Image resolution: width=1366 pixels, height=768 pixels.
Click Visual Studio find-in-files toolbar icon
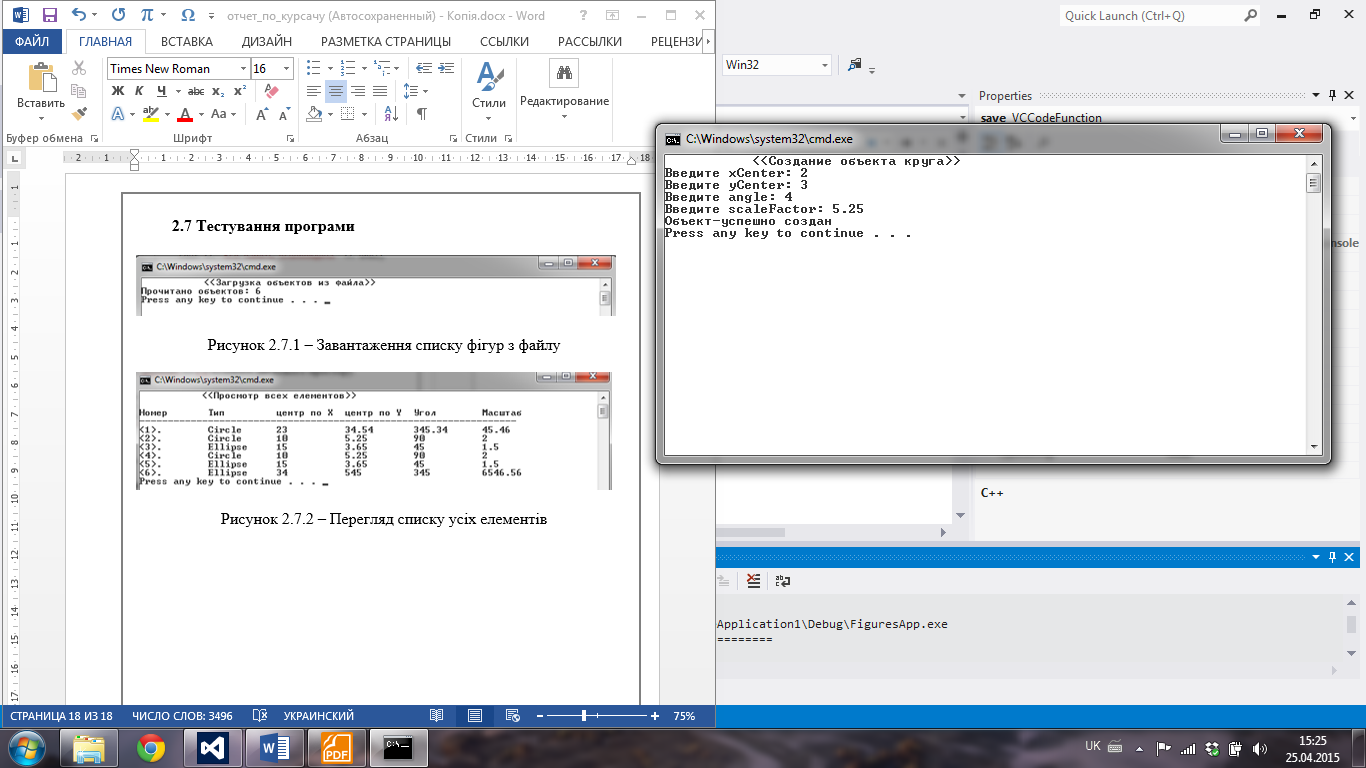coord(855,65)
